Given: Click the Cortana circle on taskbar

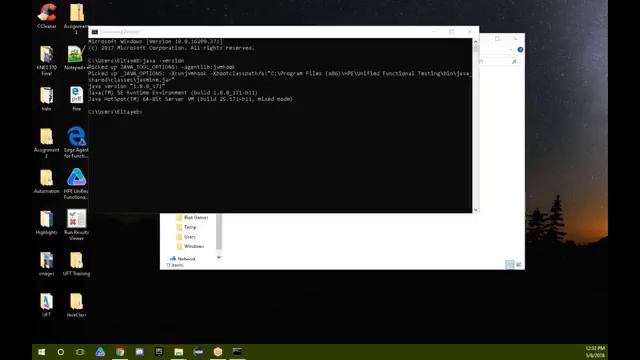Looking at the screenshot, I should click(61, 352).
